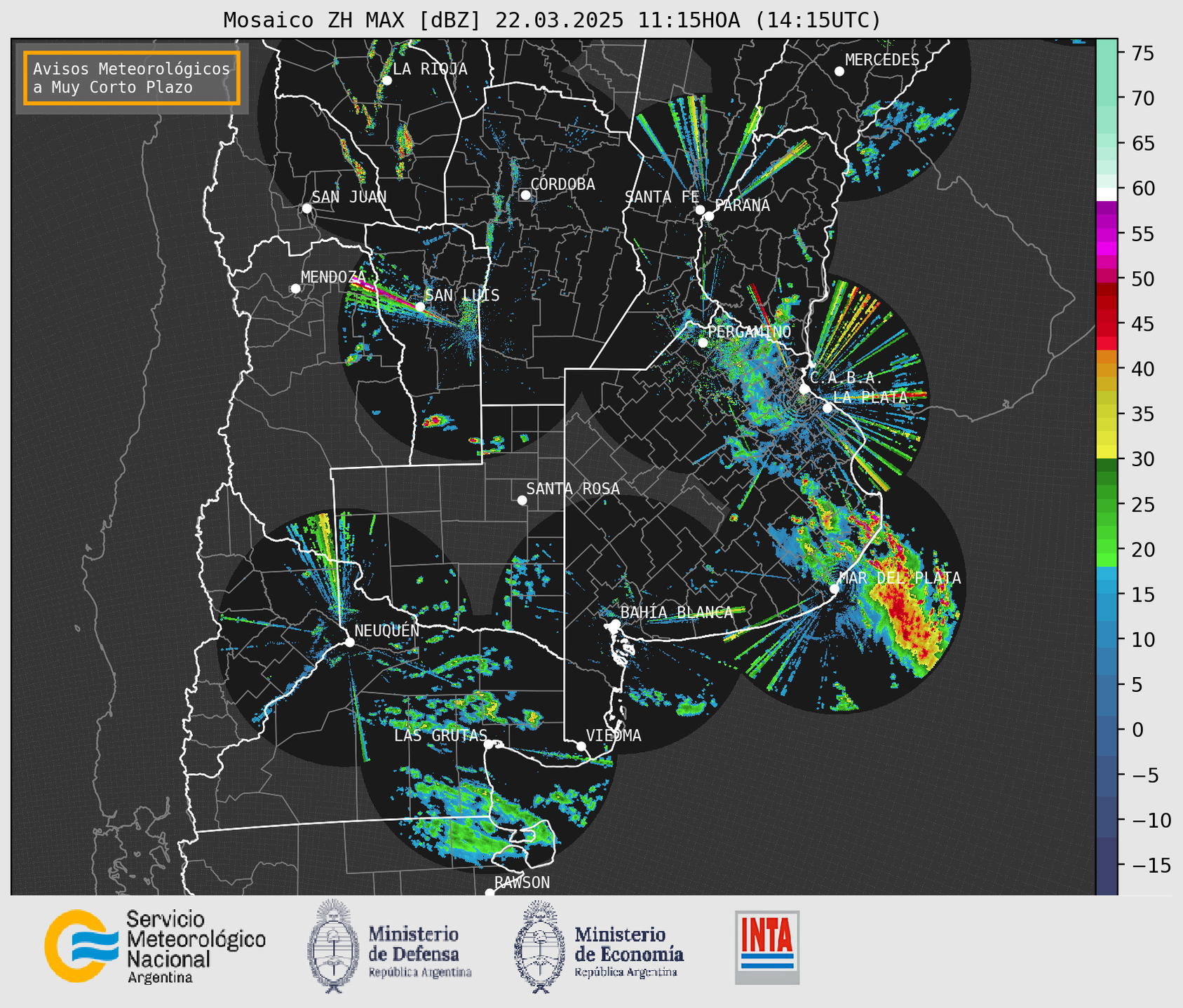Image resolution: width=1183 pixels, height=1008 pixels.
Task: Select the LA PLATA city marker dot
Action: [x=827, y=408]
